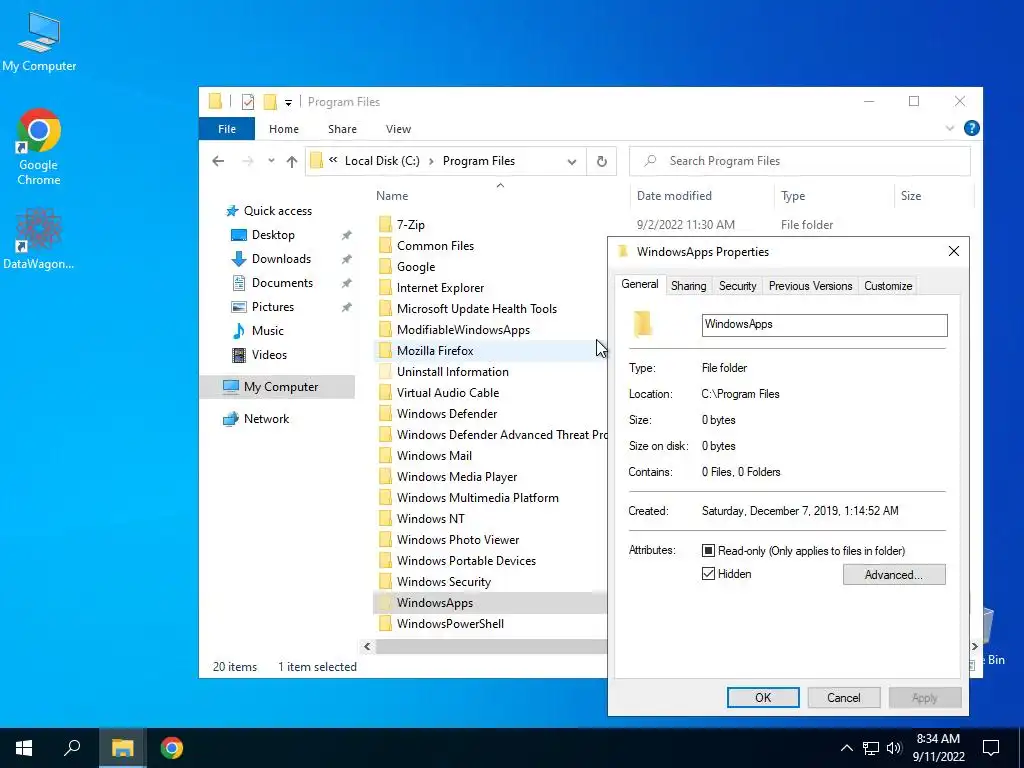Refresh the Program Files folder view
This screenshot has width=1024, height=768.
[601, 161]
